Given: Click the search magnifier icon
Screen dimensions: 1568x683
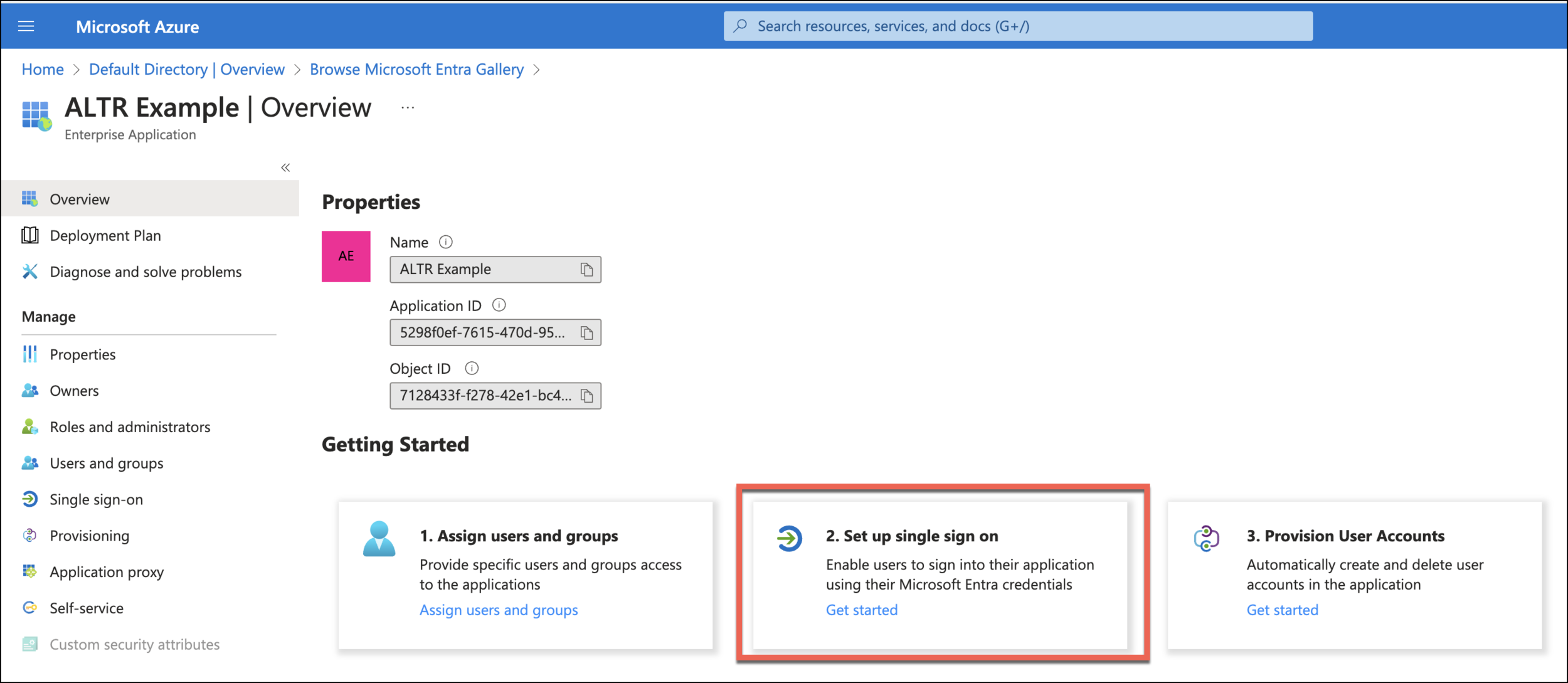Looking at the screenshot, I should click(741, 26).
